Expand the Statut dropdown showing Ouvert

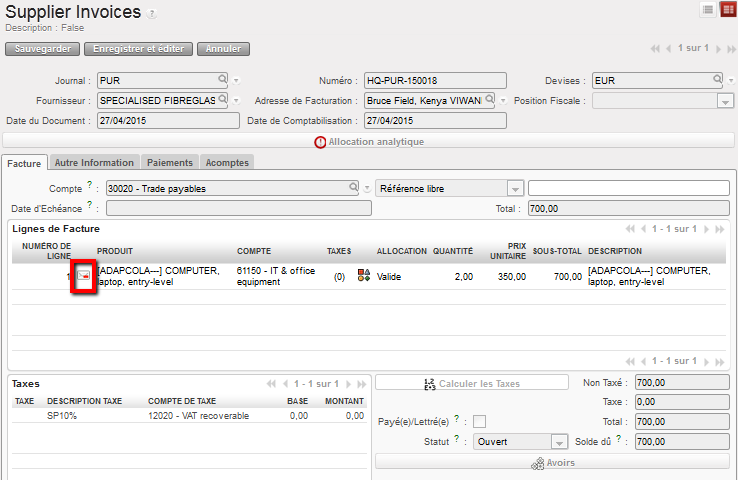559,441
